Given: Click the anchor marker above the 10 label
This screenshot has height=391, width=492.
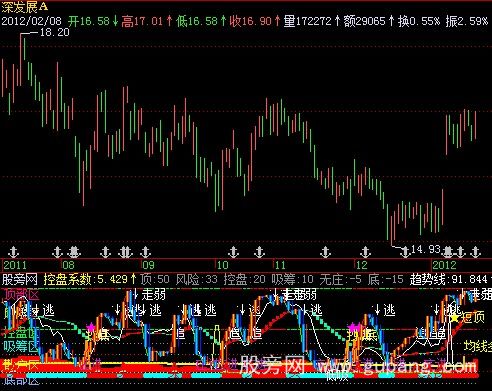Looking at the screenshot, I should click(233, 252).
